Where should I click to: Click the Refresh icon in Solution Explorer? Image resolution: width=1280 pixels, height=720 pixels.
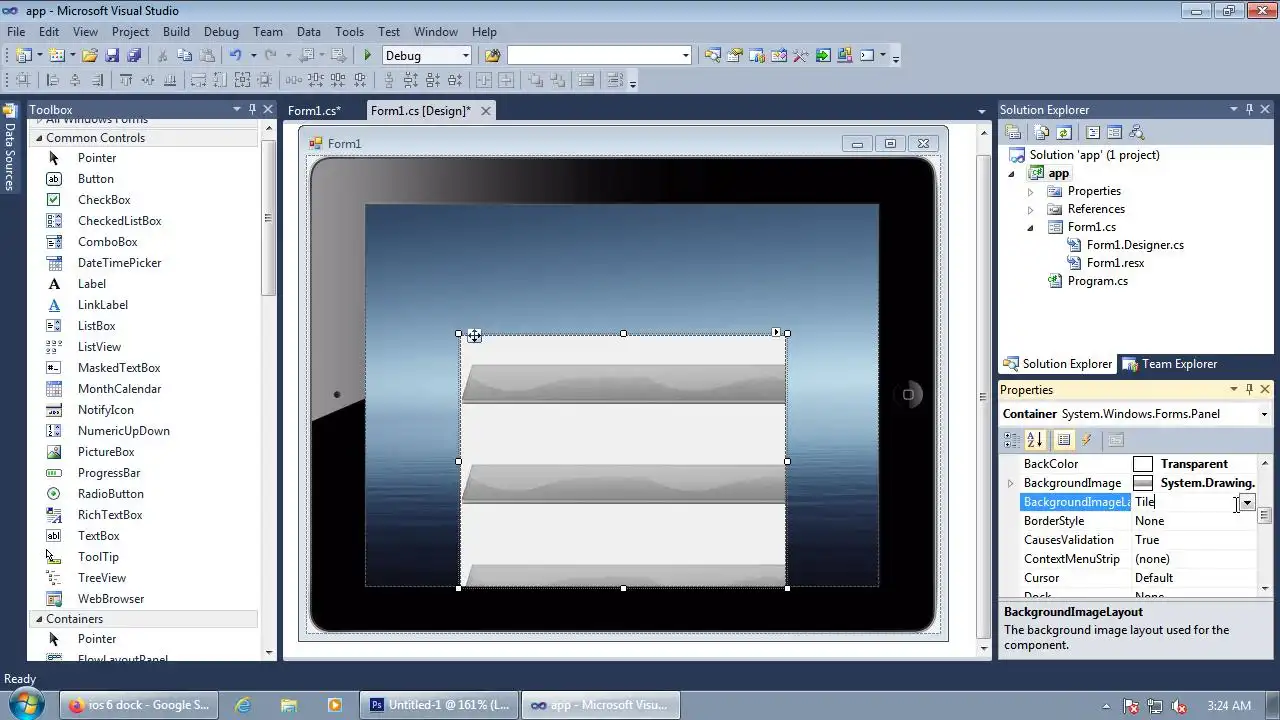1064,132
